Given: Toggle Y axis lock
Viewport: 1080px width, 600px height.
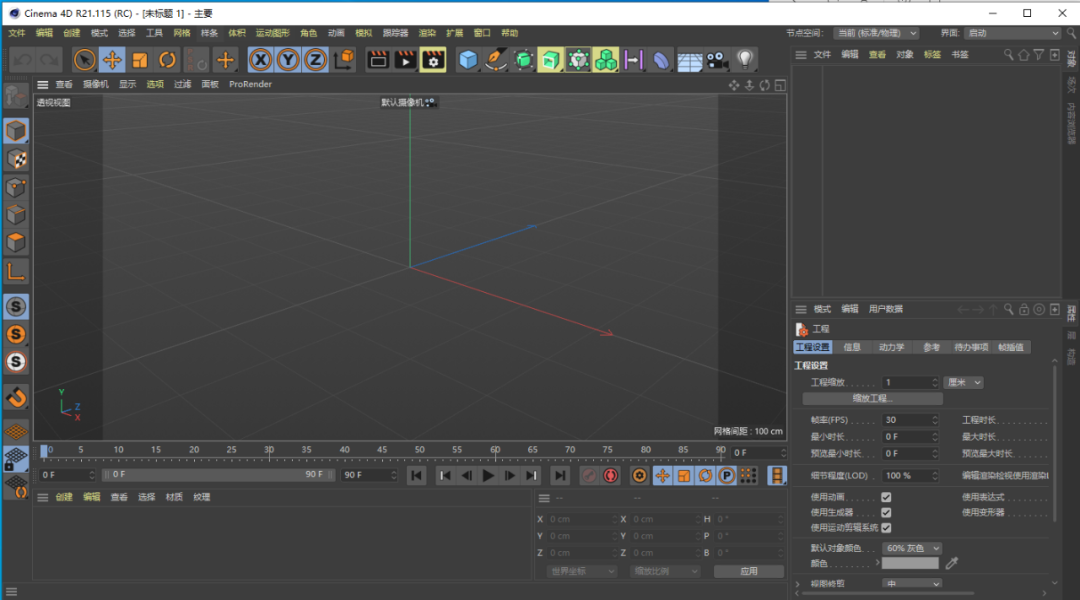Looking at the screenshot, I should point(288,60).
